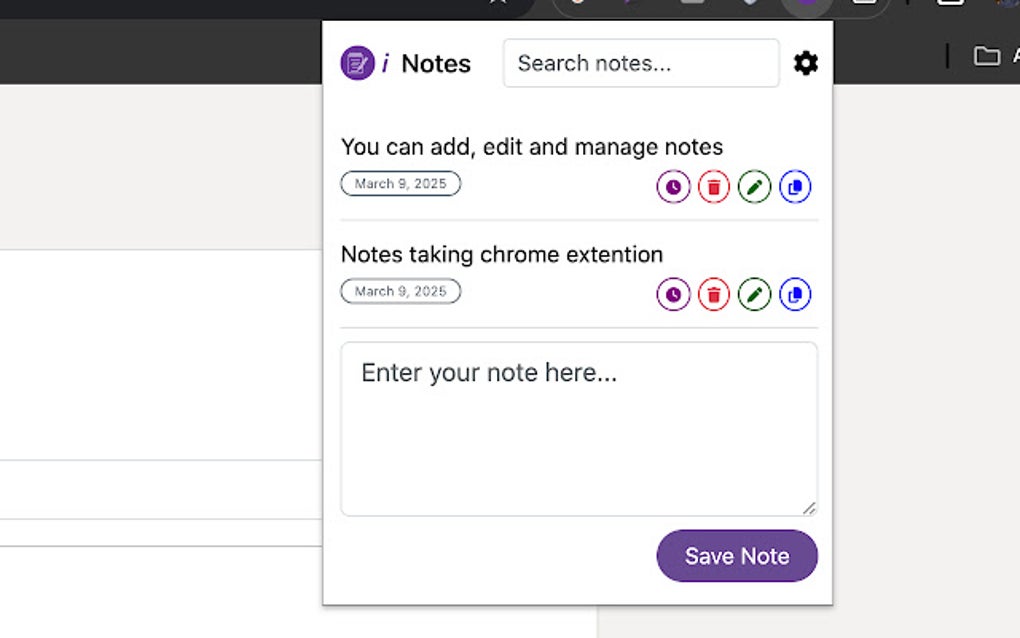Open the reminder clock icon on the first note
The image size is (1020, 638).
click(x=673, y=186)
